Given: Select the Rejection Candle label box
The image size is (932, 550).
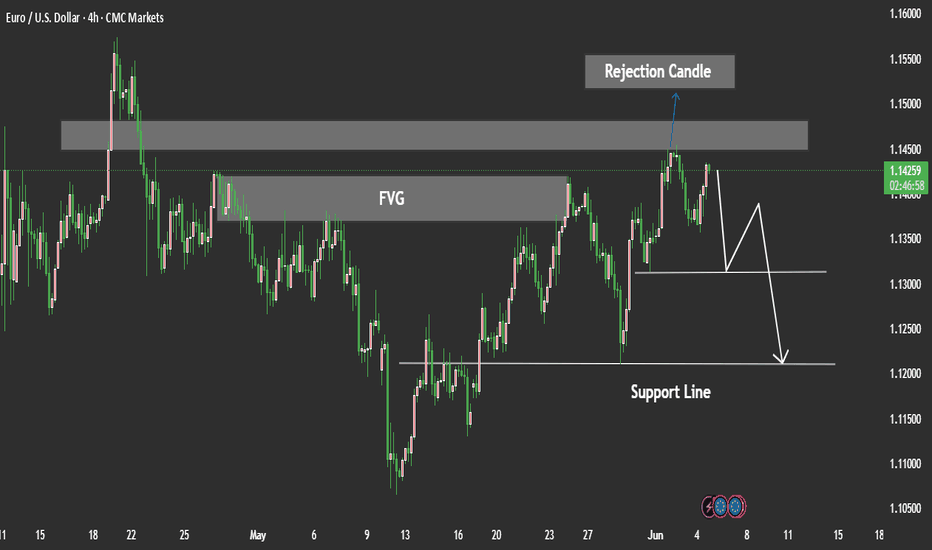Looking at the screenshot, I should pos(659,71).
